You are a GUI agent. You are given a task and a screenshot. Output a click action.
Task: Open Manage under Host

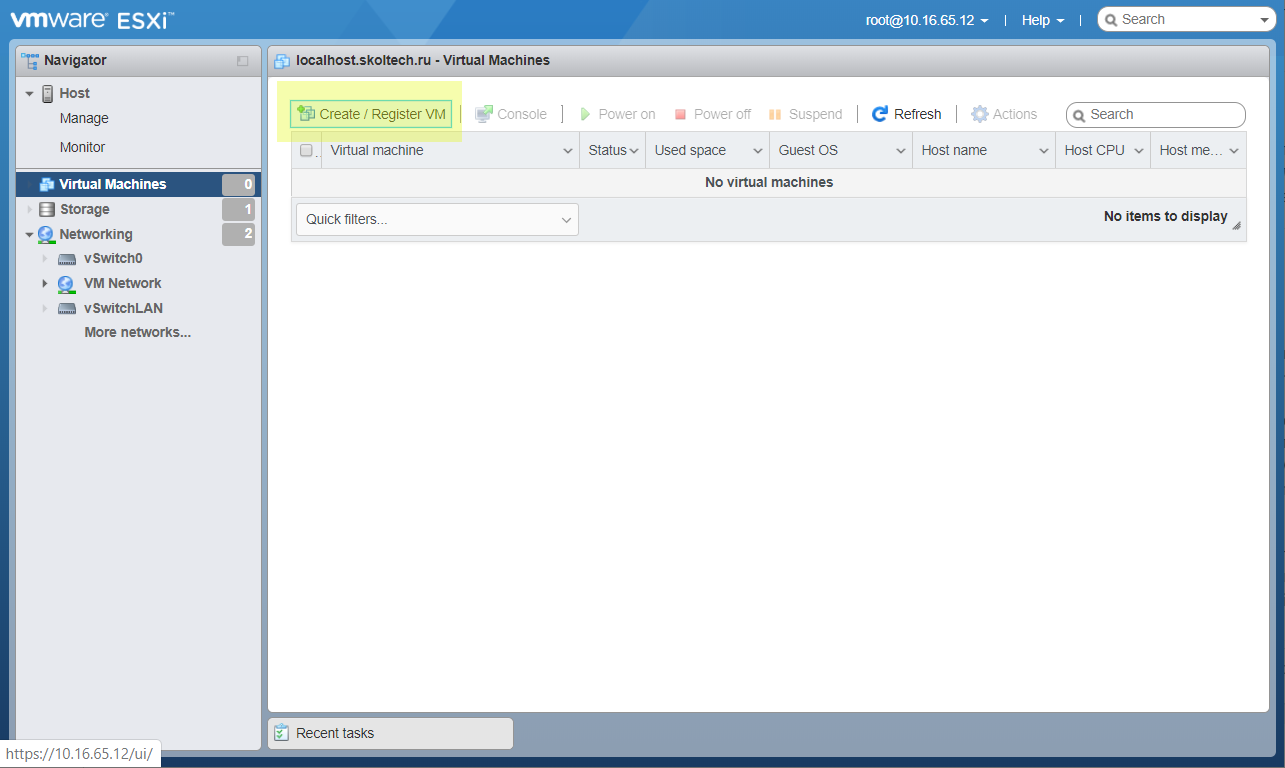coord(84,118)
